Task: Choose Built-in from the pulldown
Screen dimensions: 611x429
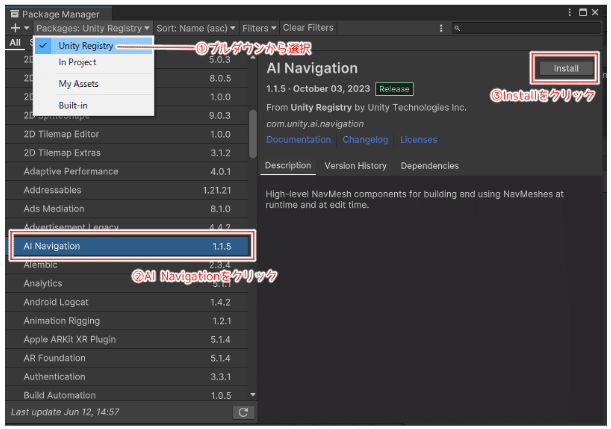Action: pyautogui.click(x=94, y=105)
